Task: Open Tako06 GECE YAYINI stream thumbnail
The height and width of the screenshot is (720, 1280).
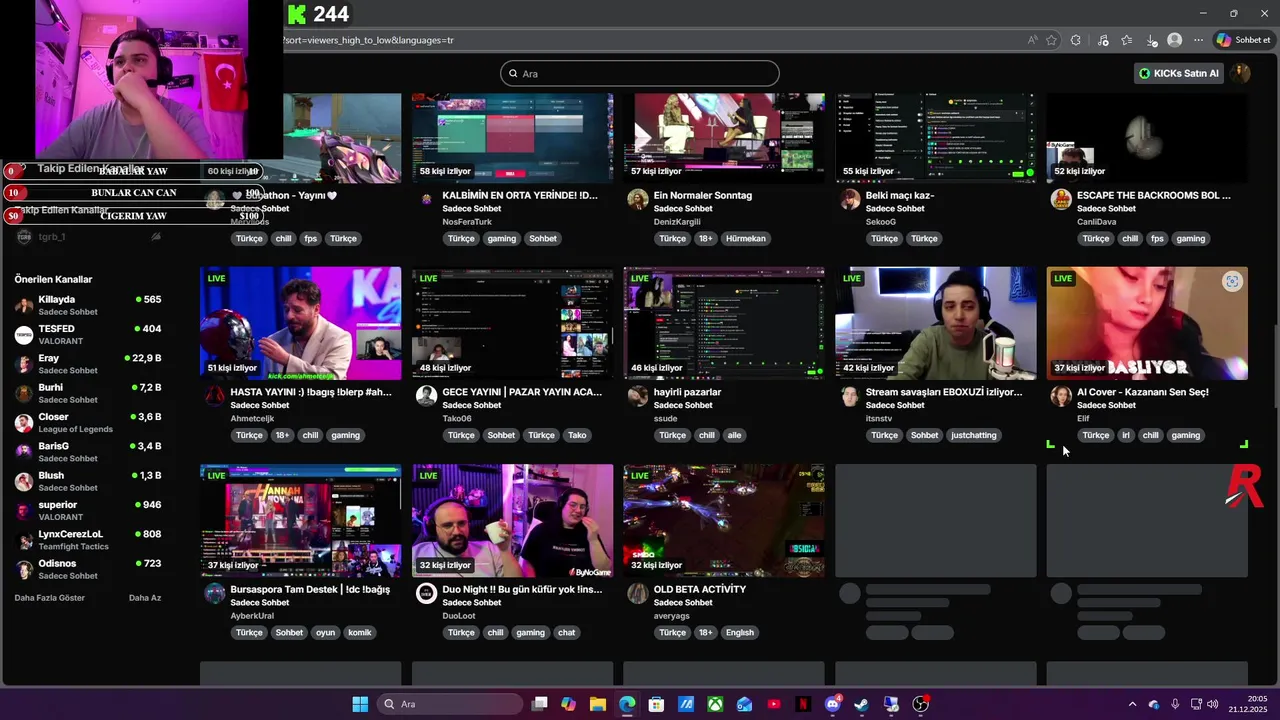Action: (x=512, y=323)
